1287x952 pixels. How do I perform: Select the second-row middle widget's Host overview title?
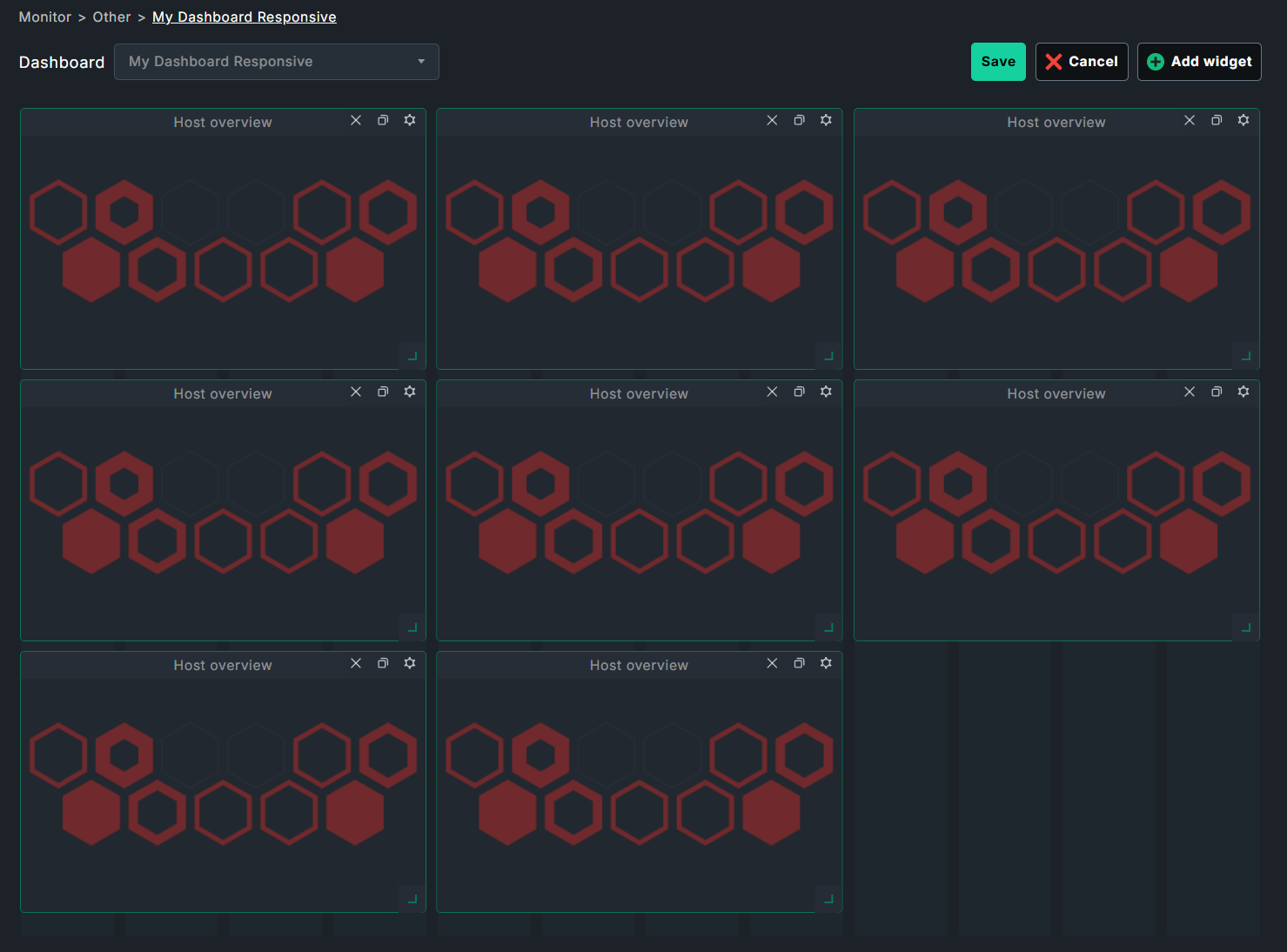pyautogui.click(x=639, y=394)
